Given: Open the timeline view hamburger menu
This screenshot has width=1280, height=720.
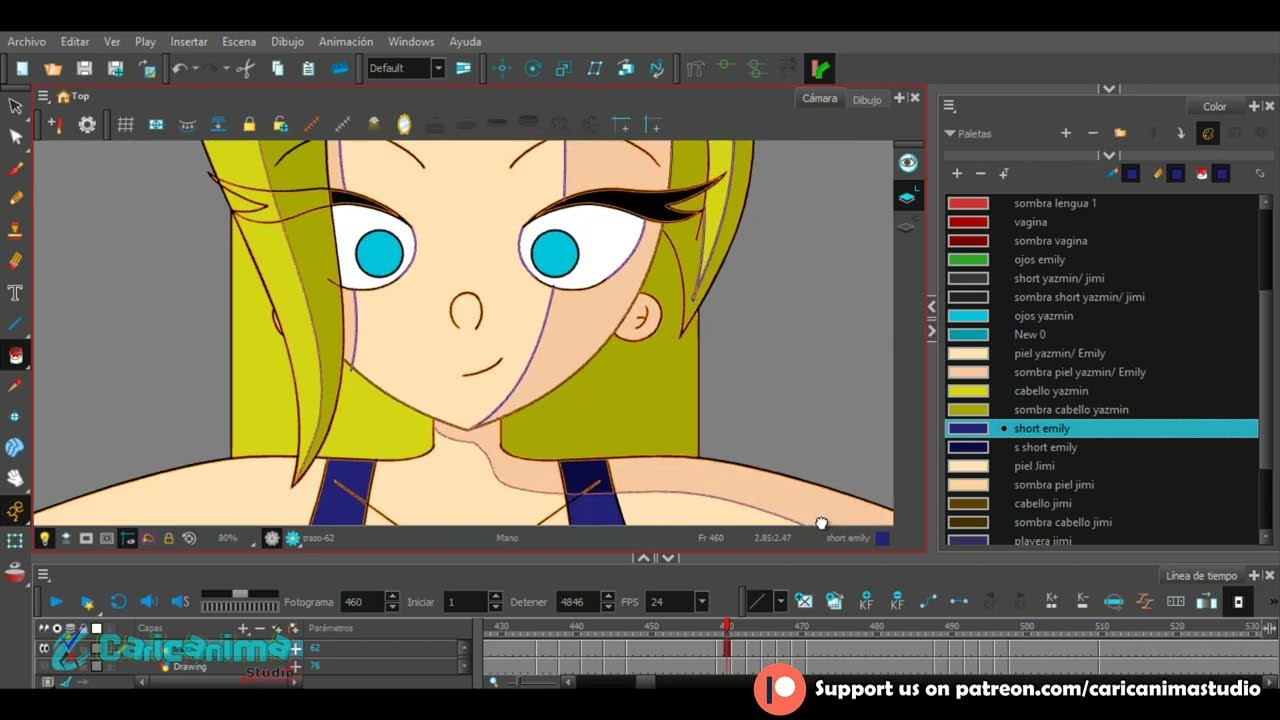Looking at the screenshot, I should 44,574.
